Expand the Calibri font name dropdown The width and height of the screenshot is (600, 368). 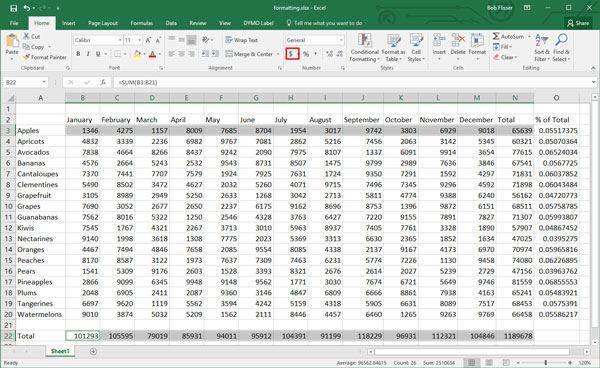click(120, 40)
